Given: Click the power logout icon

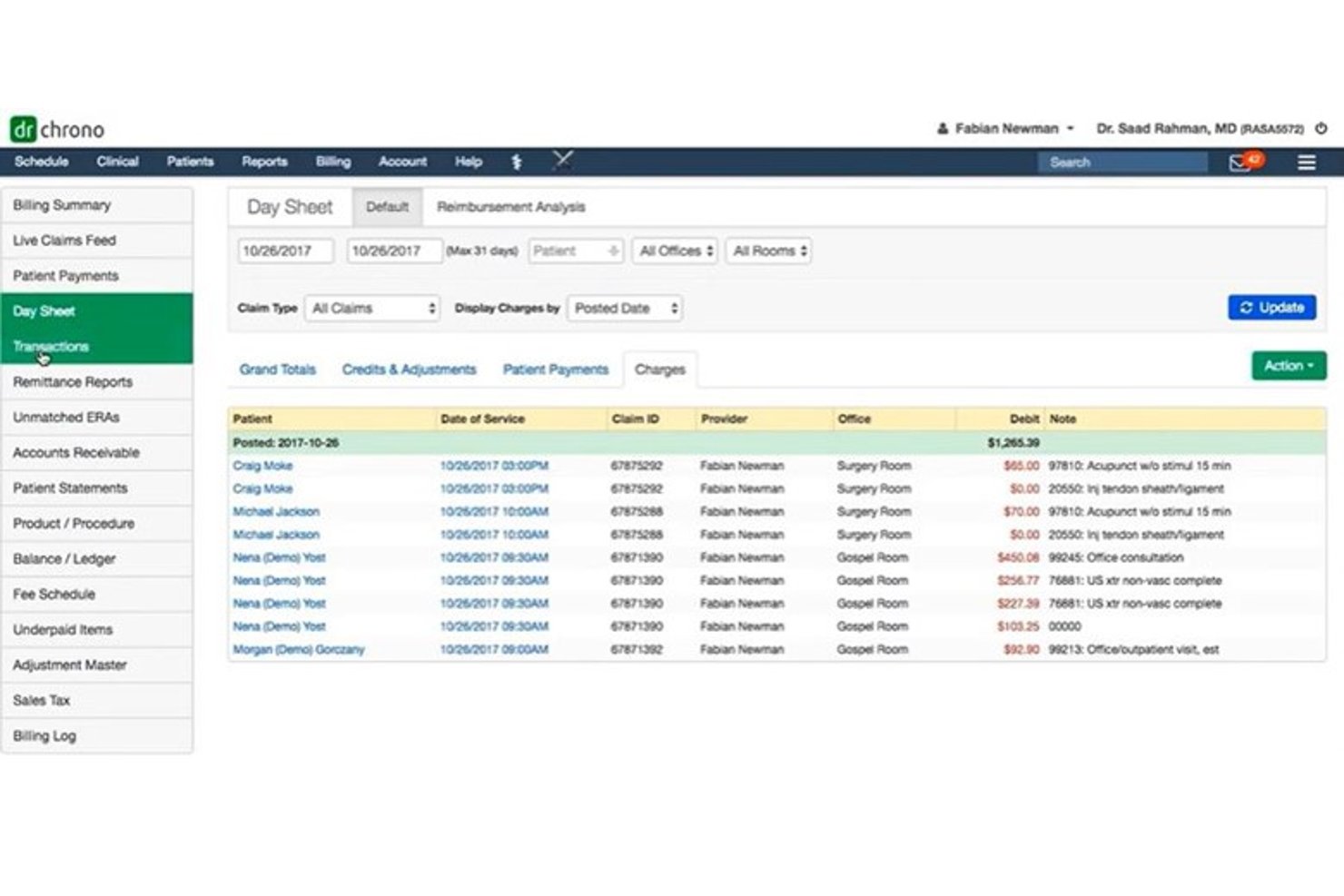Looking at the screenshot, I should pyautogui.click(x=1321, y=129).
